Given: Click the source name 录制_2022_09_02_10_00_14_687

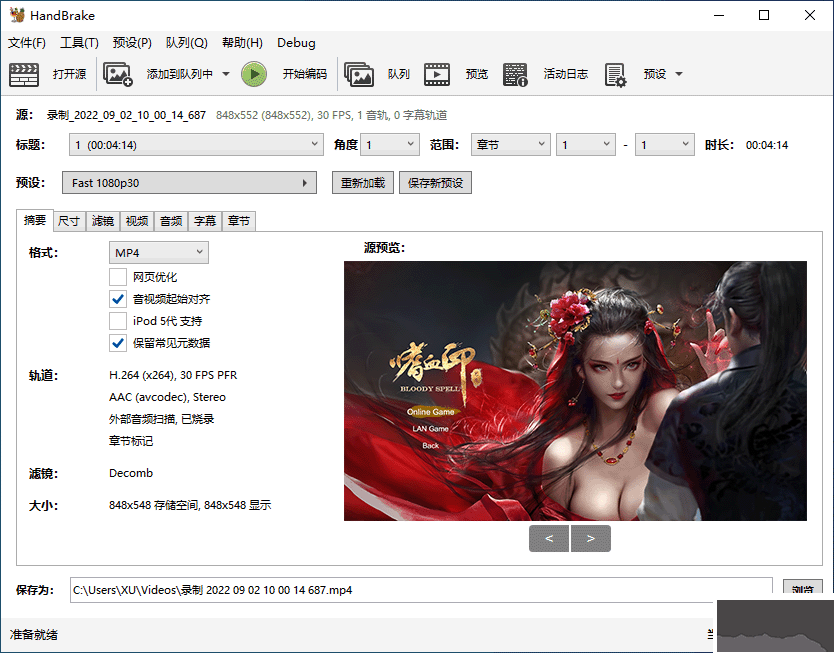Looking at the screenshot, I should (126, 115).
